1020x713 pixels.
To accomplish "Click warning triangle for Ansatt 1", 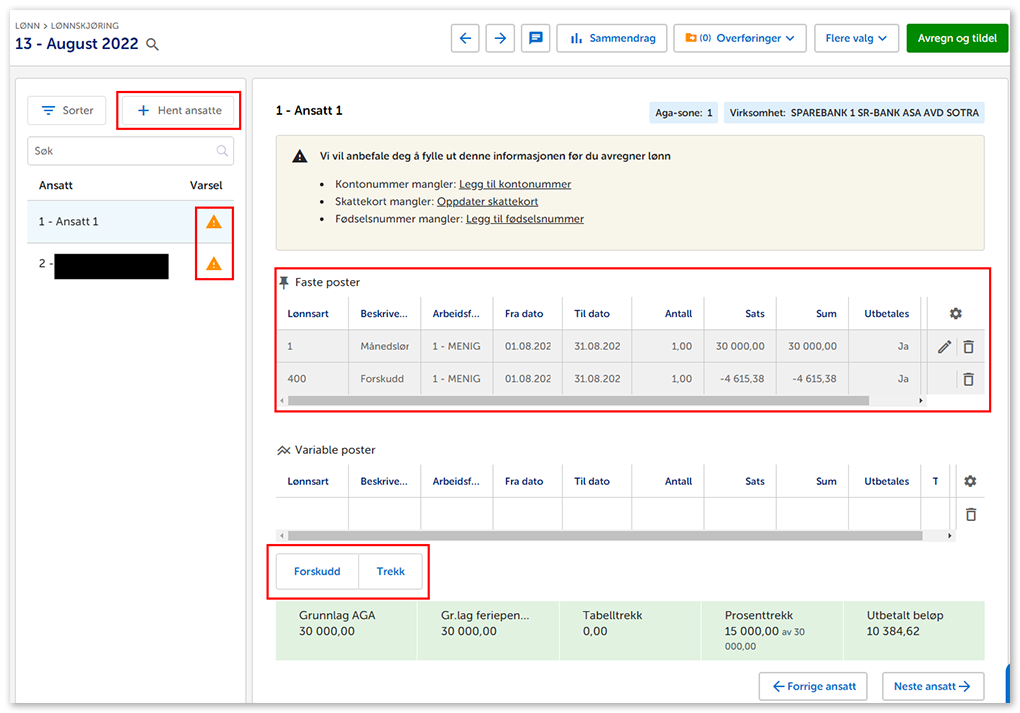I will pos(213,222).
